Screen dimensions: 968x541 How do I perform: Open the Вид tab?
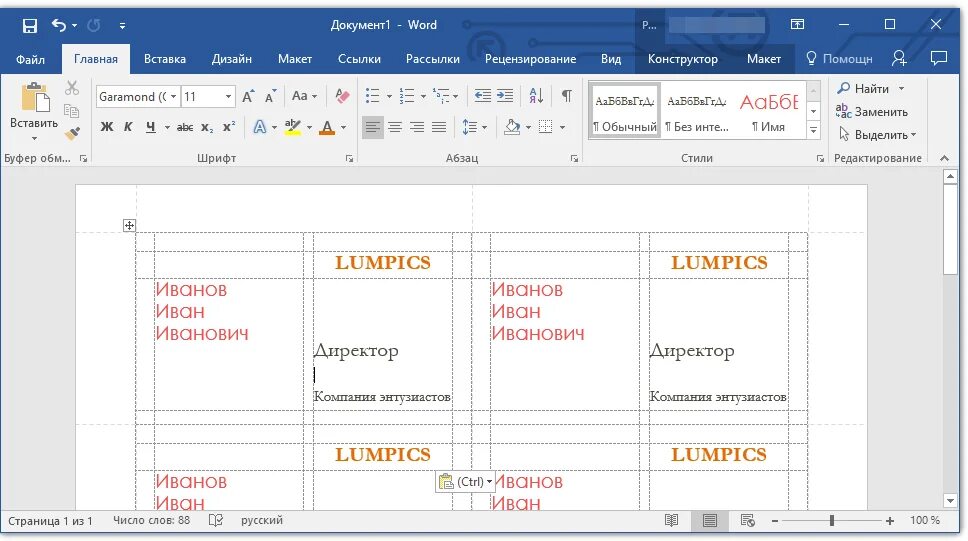pos(611,59)
